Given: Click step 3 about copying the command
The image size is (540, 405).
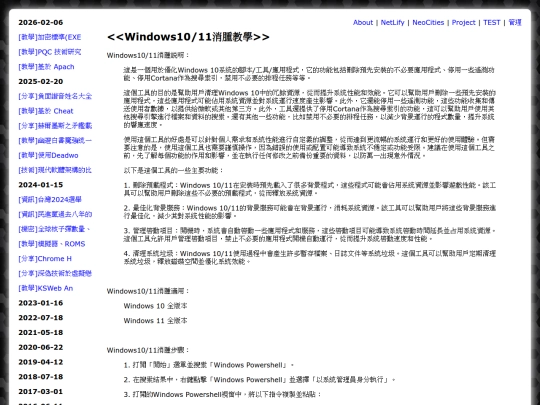Looking at the screenshot, I should point(222,394).
